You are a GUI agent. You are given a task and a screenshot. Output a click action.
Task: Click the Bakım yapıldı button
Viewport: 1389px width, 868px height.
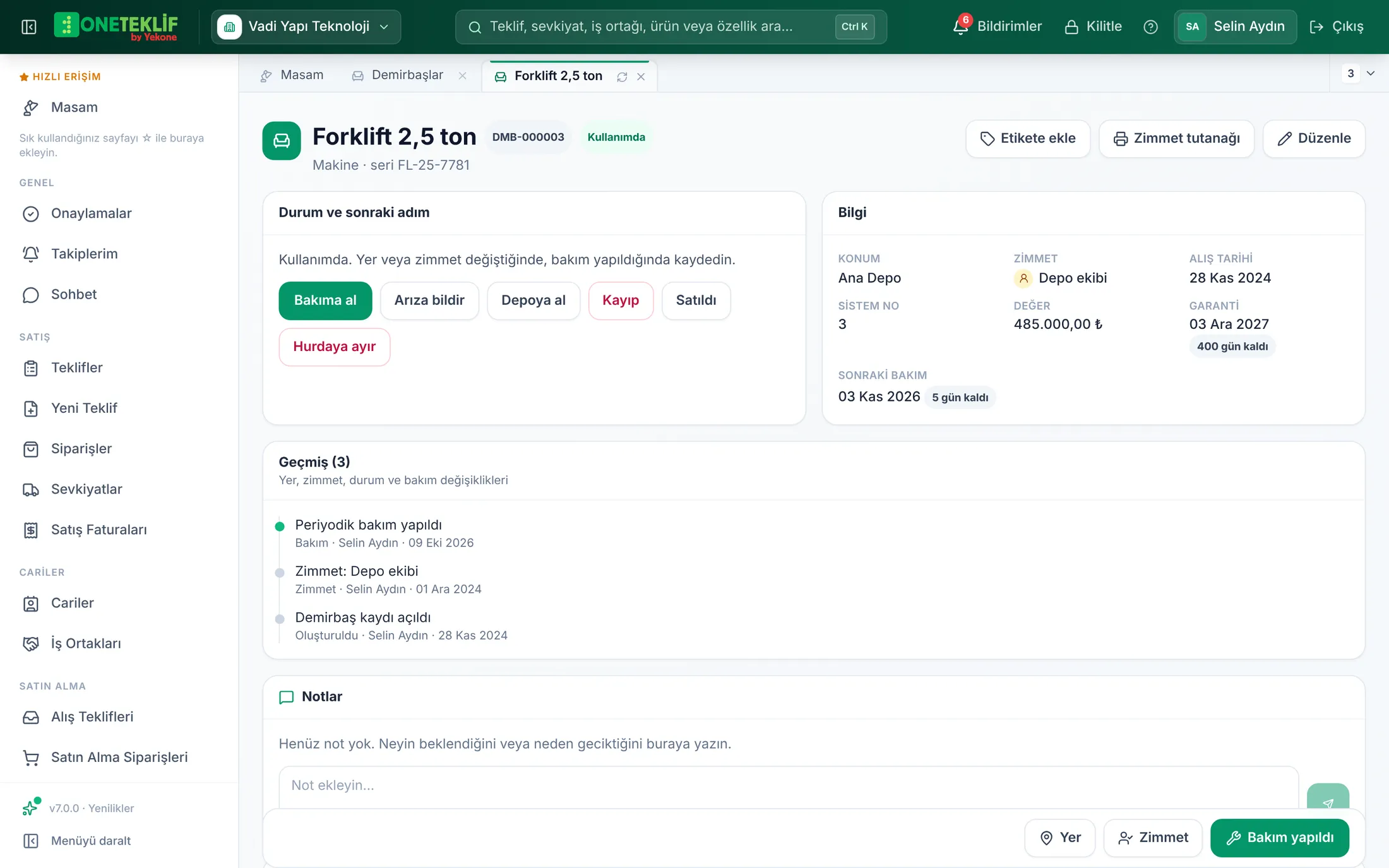click(1280, 838)
